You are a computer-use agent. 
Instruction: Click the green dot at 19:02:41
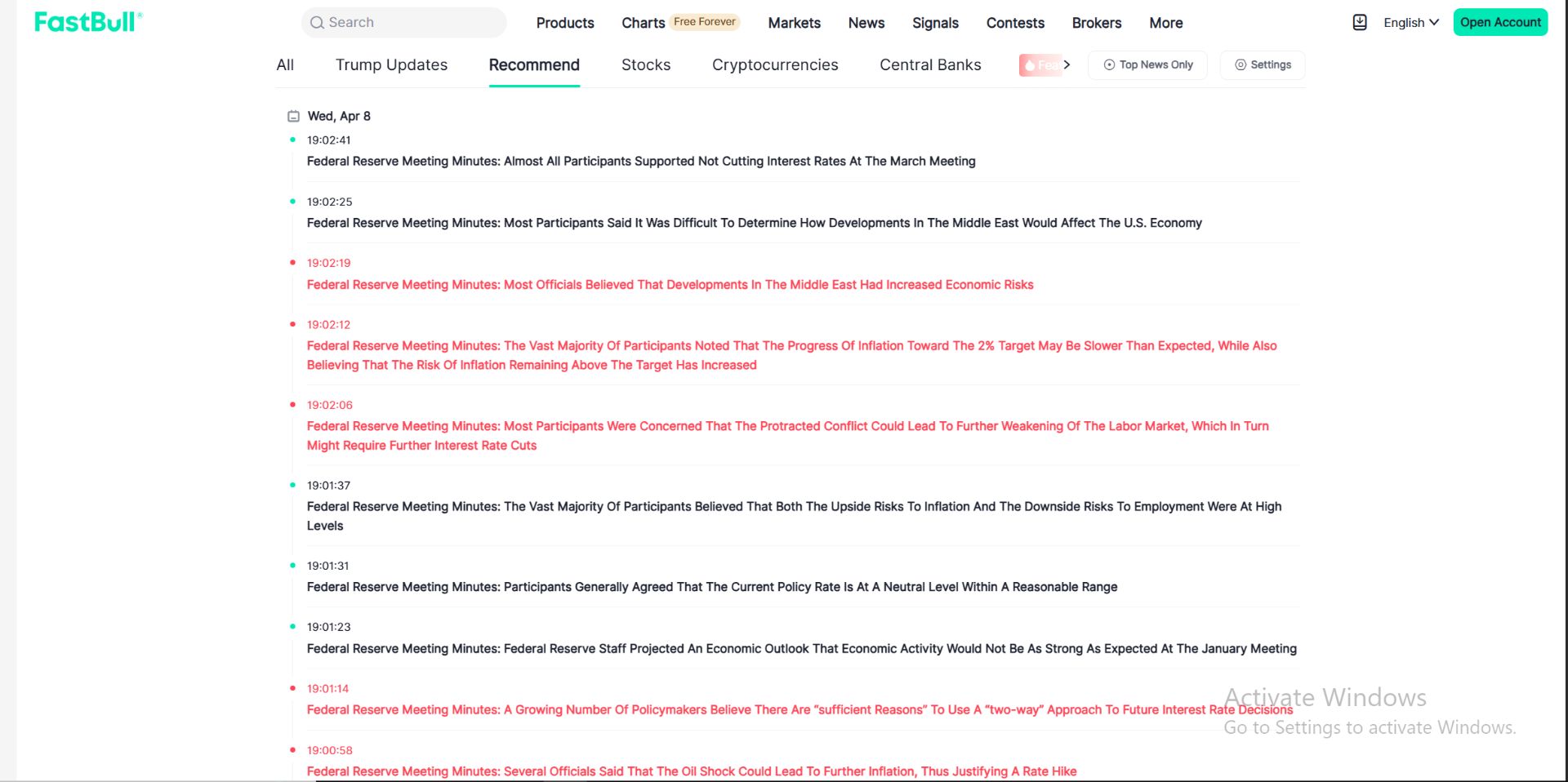[292, 140]
